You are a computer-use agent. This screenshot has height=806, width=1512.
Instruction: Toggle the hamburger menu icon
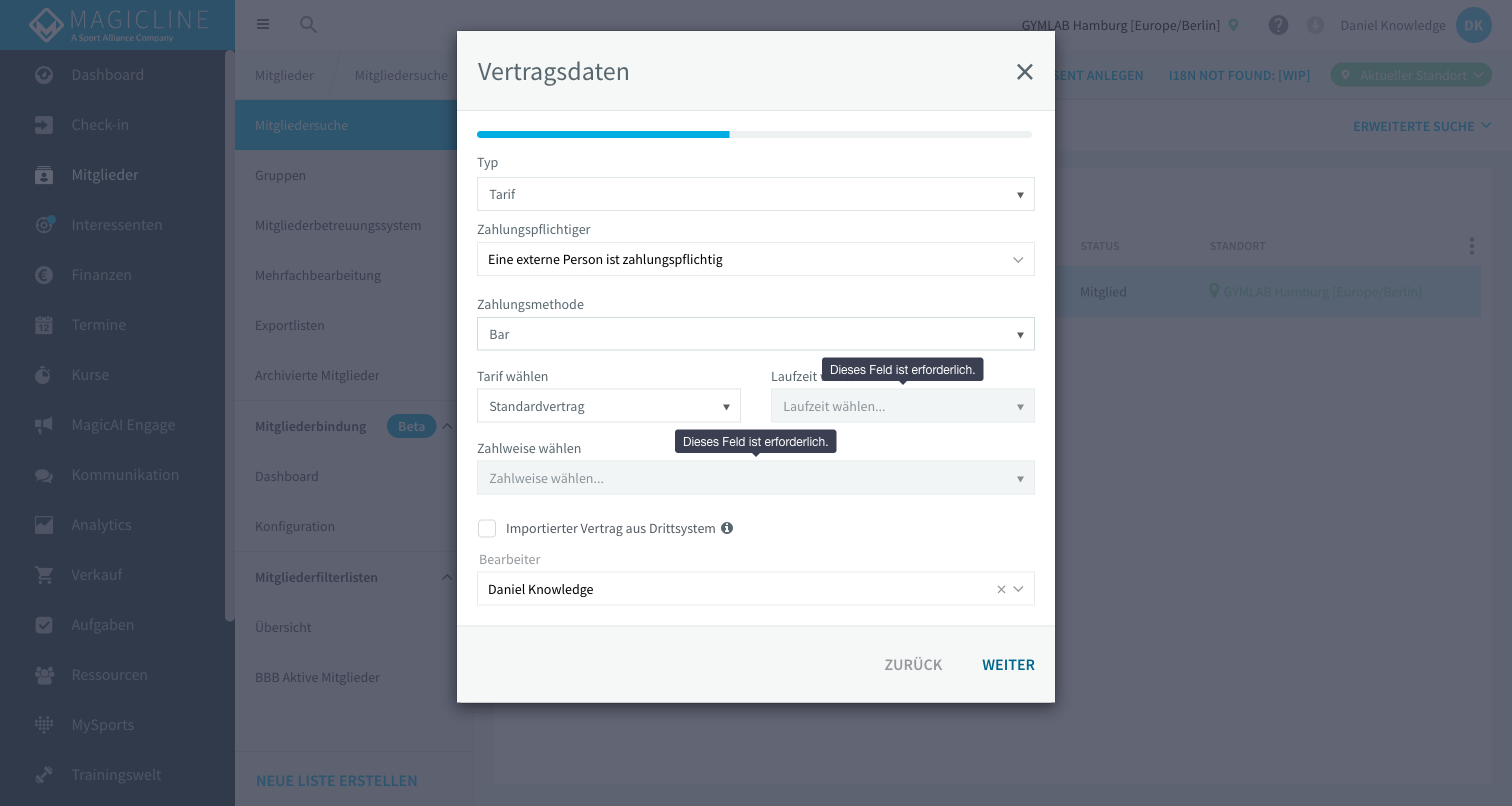coord(263,24)
